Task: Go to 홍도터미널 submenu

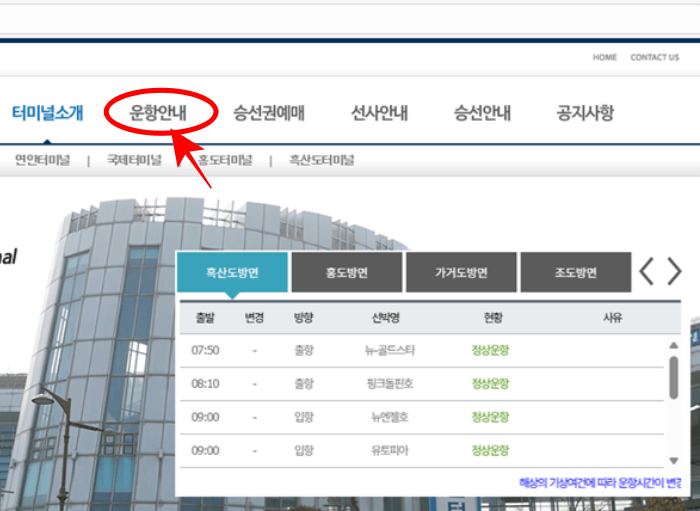Action: pyautogui.click(x=225, y=160)
